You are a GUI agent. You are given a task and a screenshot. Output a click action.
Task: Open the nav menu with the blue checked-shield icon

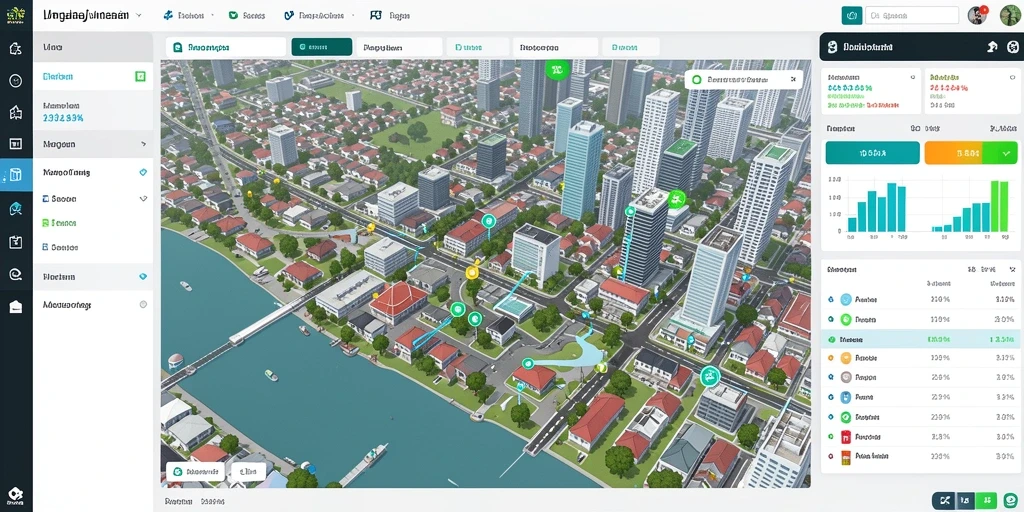[x=319, y=15]
